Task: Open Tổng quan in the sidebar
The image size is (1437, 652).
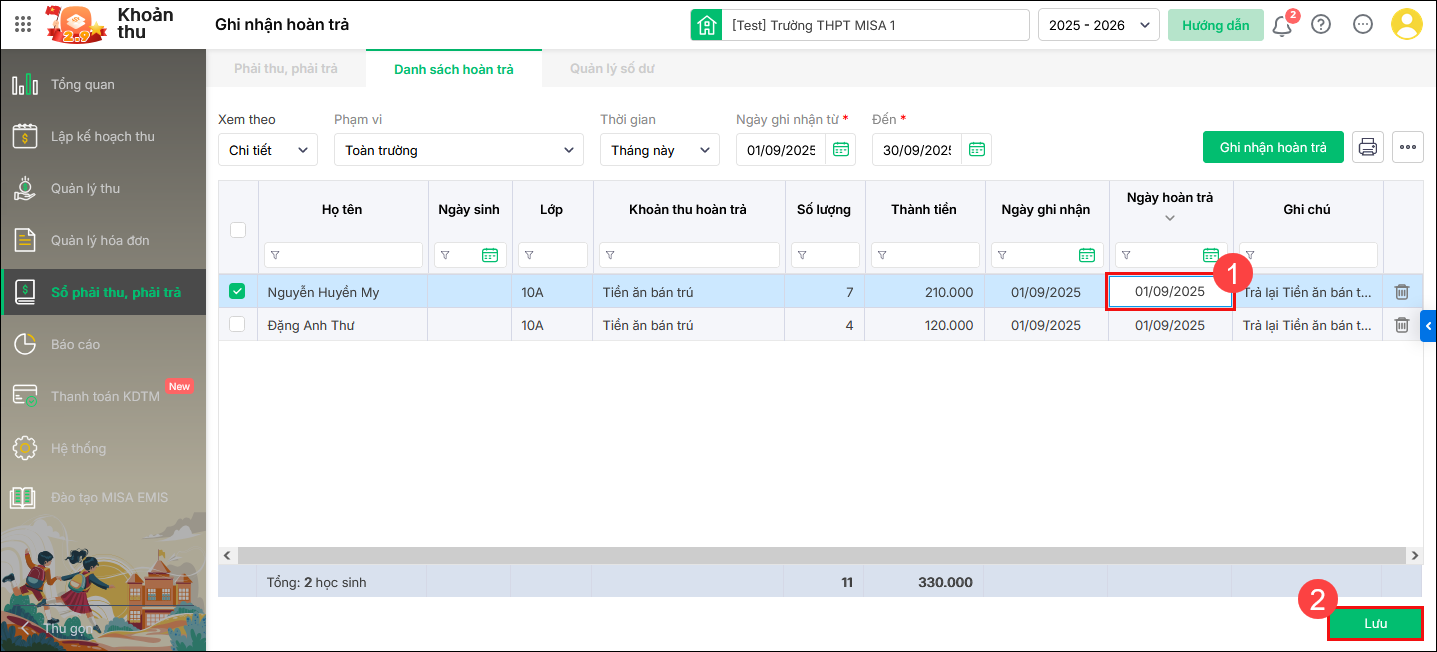Action: point(103,84)
